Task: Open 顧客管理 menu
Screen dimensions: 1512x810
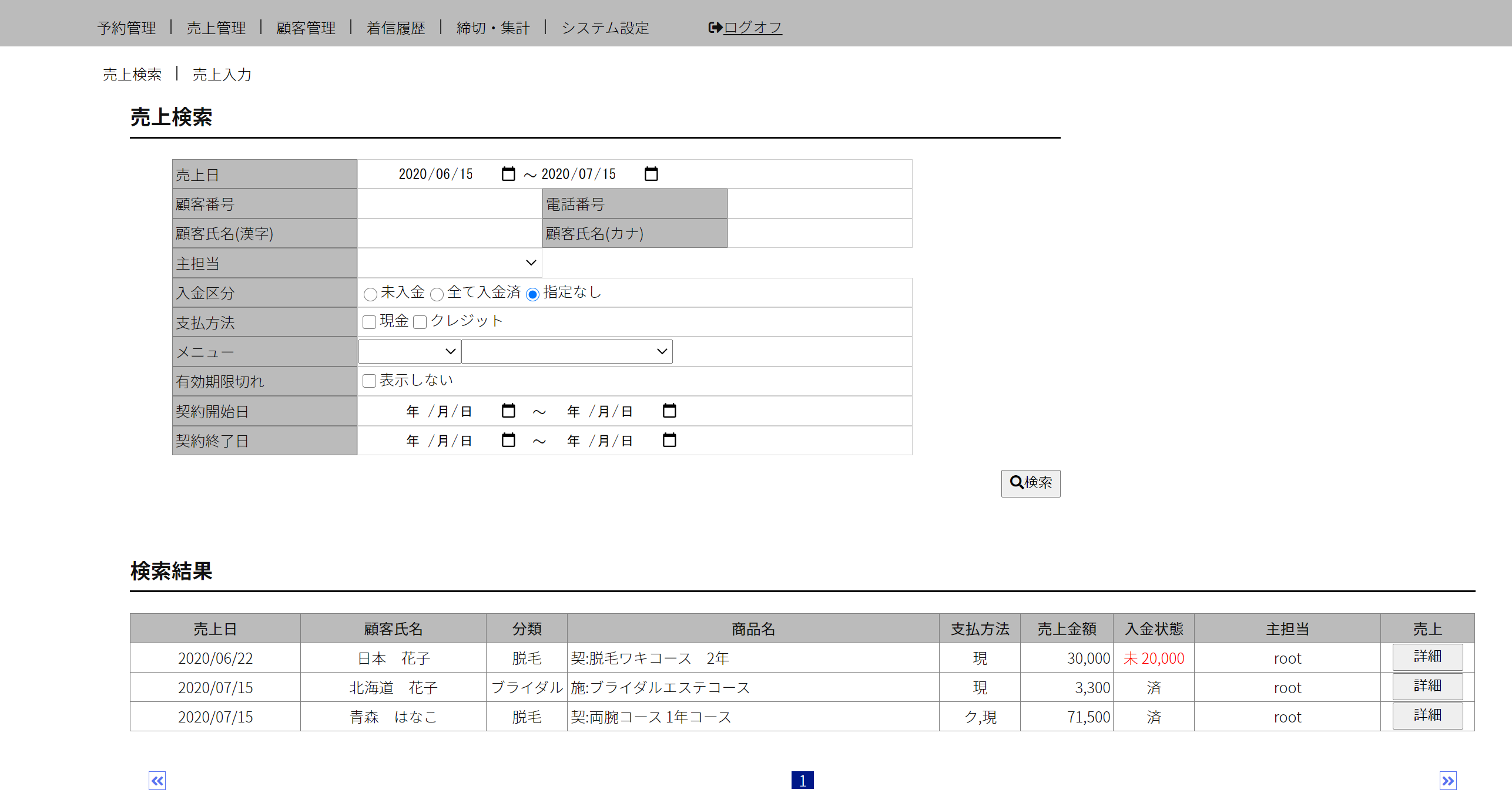Action: point(306,28)
